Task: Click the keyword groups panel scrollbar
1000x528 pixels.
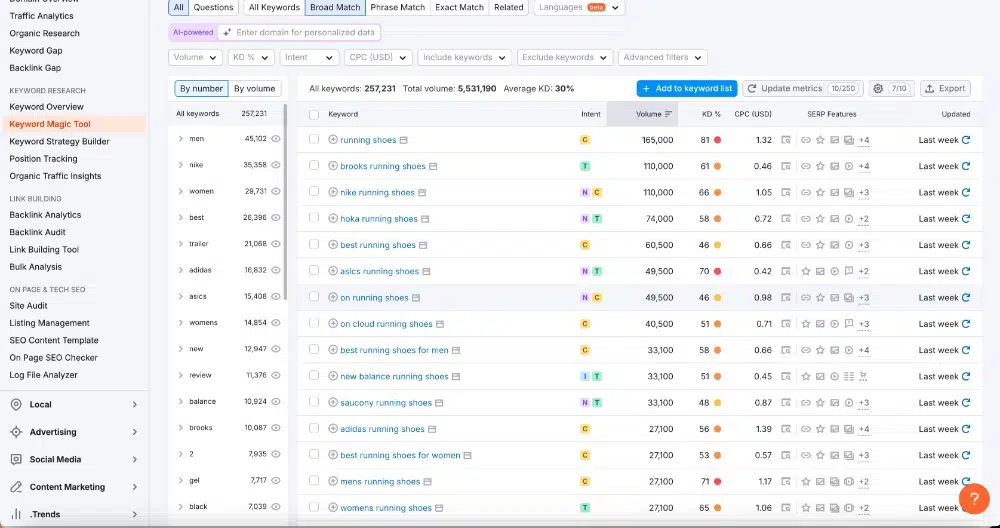Action: pyautogui.click(x=285, y=204)
